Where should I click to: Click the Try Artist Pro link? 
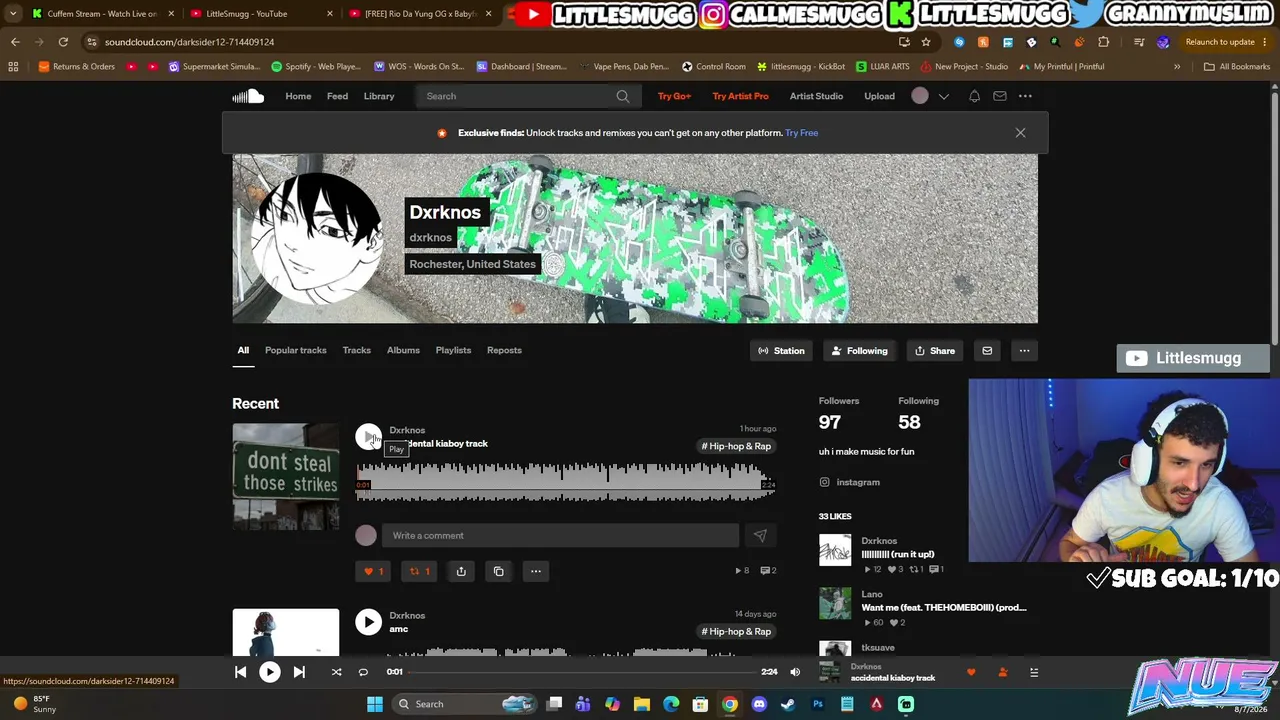pos(740,96)
